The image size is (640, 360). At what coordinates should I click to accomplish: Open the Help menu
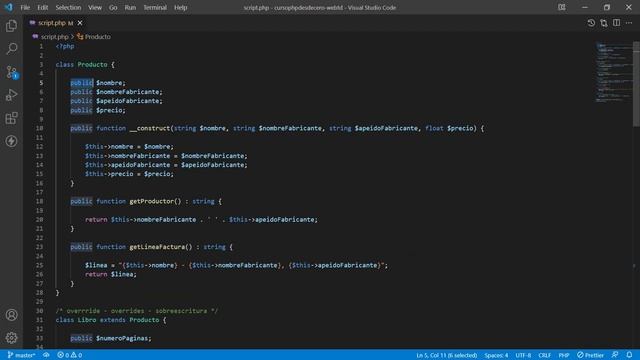180,7
